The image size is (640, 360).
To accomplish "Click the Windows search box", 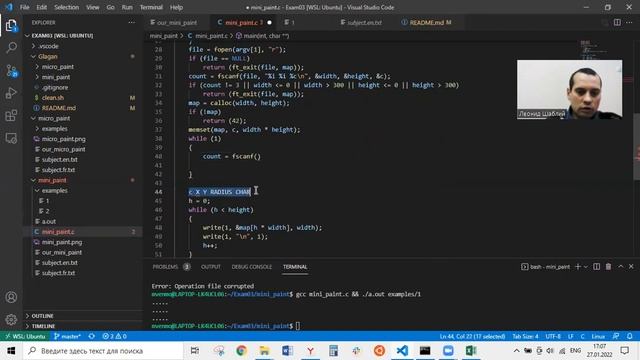I will pos(103,351).
